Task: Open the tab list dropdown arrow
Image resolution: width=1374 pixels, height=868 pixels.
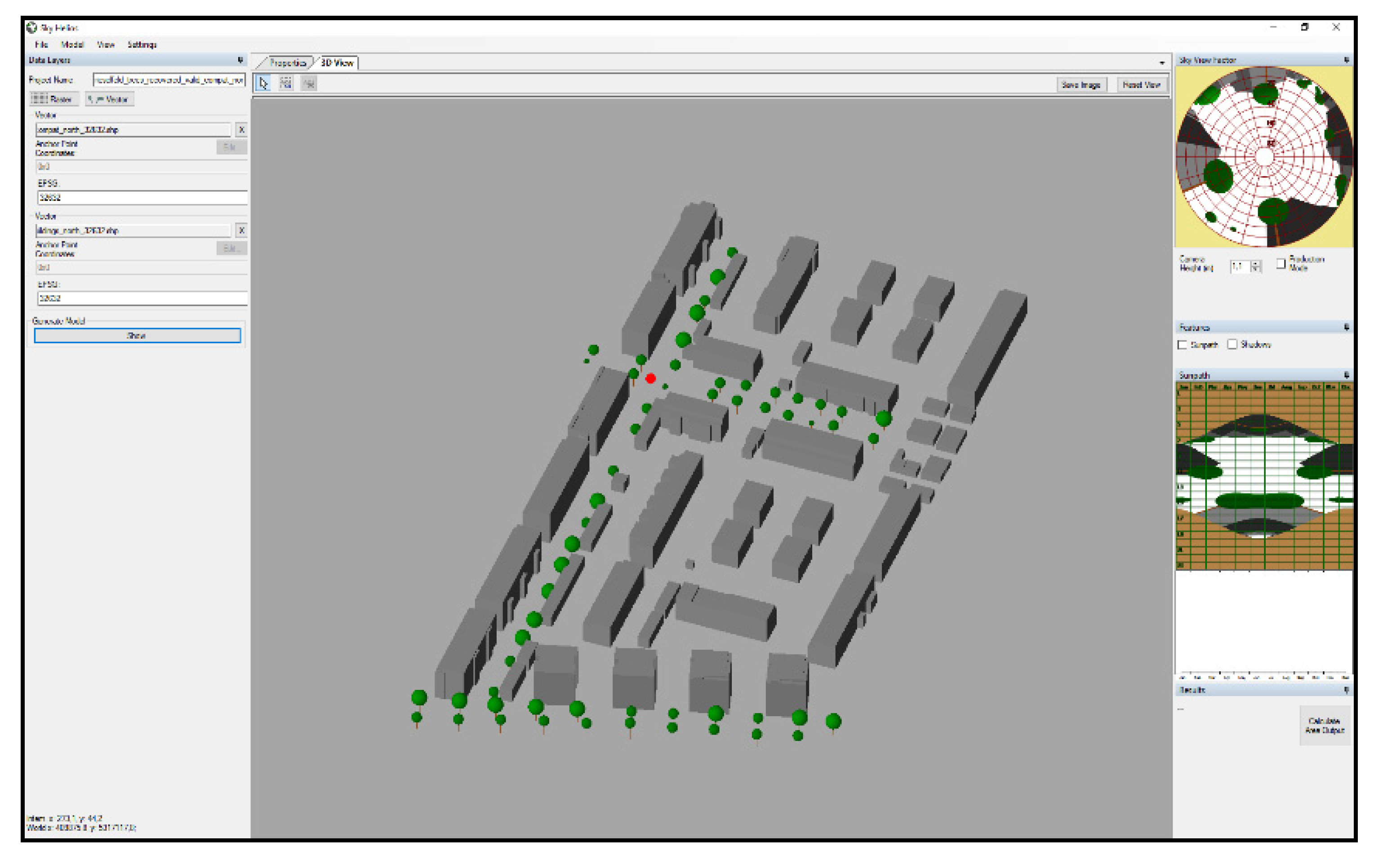Action: tap(1162, 63)
